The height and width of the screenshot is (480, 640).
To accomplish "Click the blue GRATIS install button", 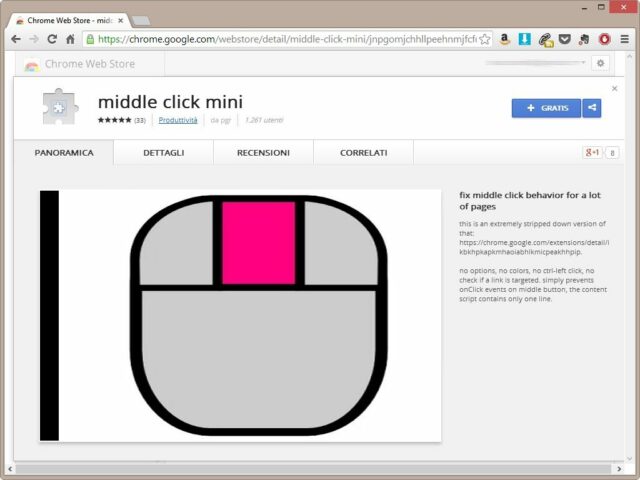I will (546, 108).
